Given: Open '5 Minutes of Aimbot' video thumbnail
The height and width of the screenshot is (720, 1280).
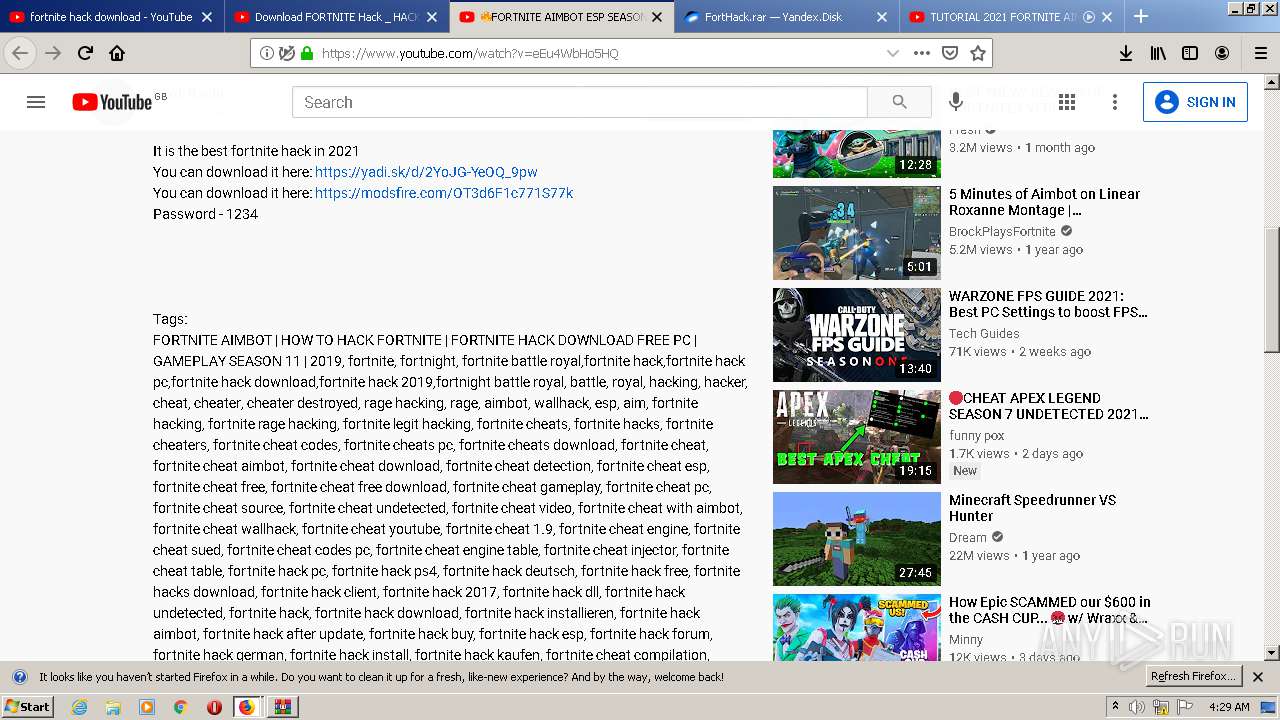Looking at the screenshot, I should 857,233.
